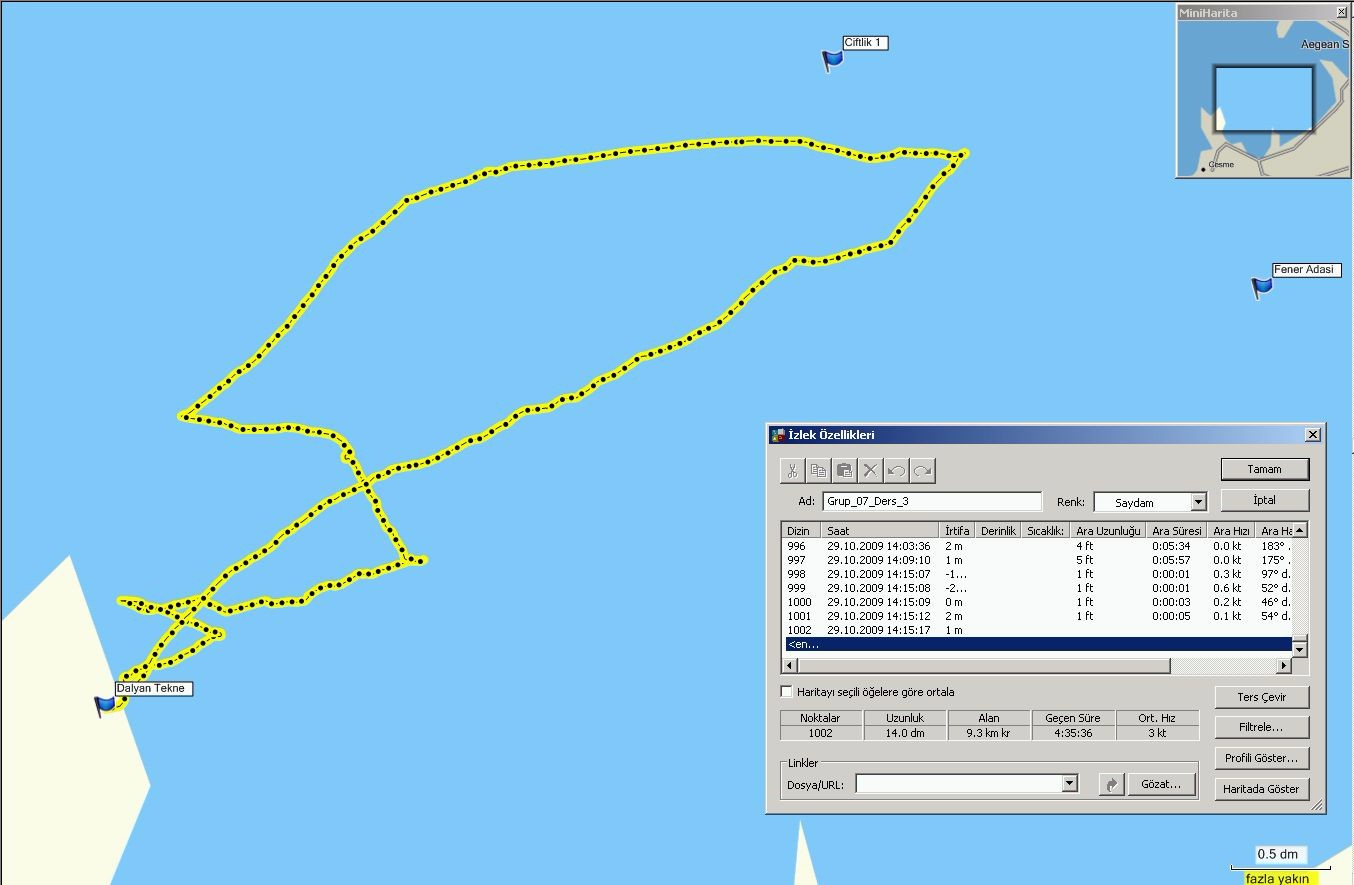The width and height of the screenshot is (1354, 885).
Task: Click the Ara Uzunluğu column header
Action: pos(1108,531)
